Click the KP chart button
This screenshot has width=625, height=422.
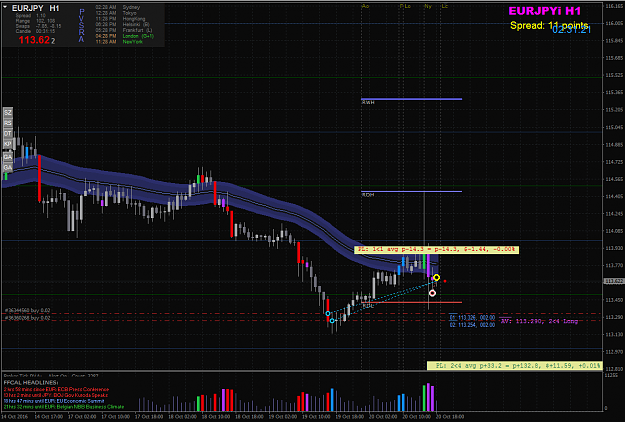point(8,144)
